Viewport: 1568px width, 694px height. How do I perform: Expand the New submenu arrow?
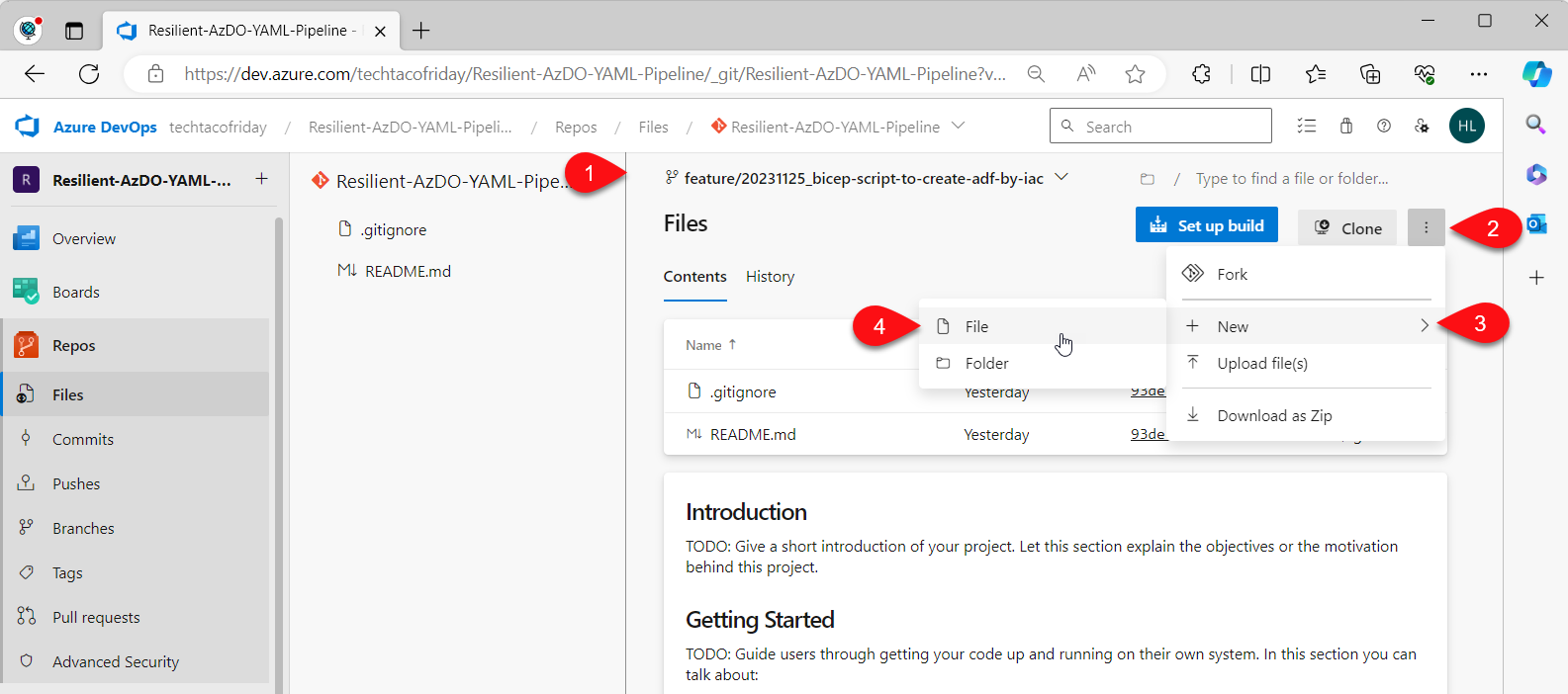click(x=1425, y=325)
